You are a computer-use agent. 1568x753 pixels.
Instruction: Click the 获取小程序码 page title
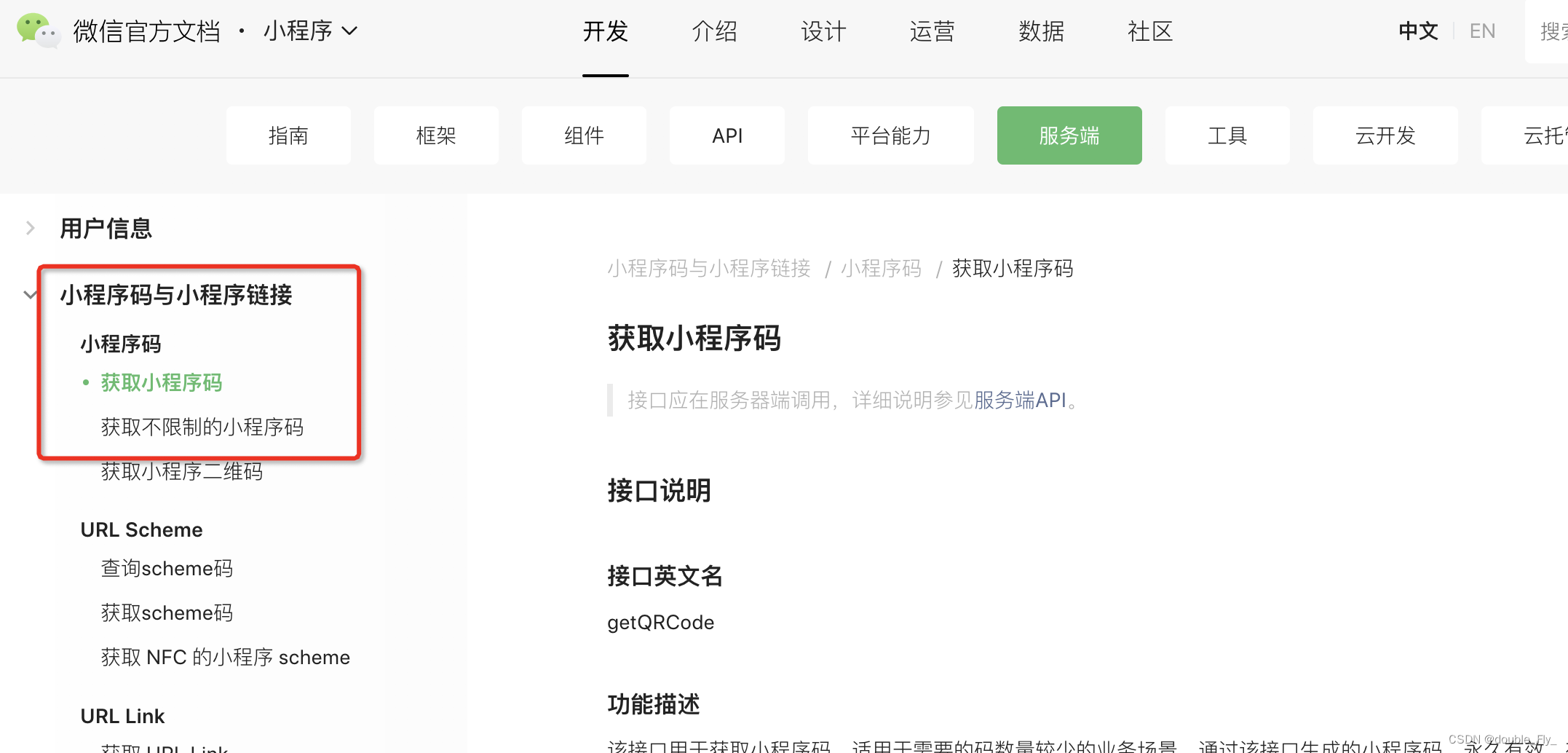pos(694,339)
